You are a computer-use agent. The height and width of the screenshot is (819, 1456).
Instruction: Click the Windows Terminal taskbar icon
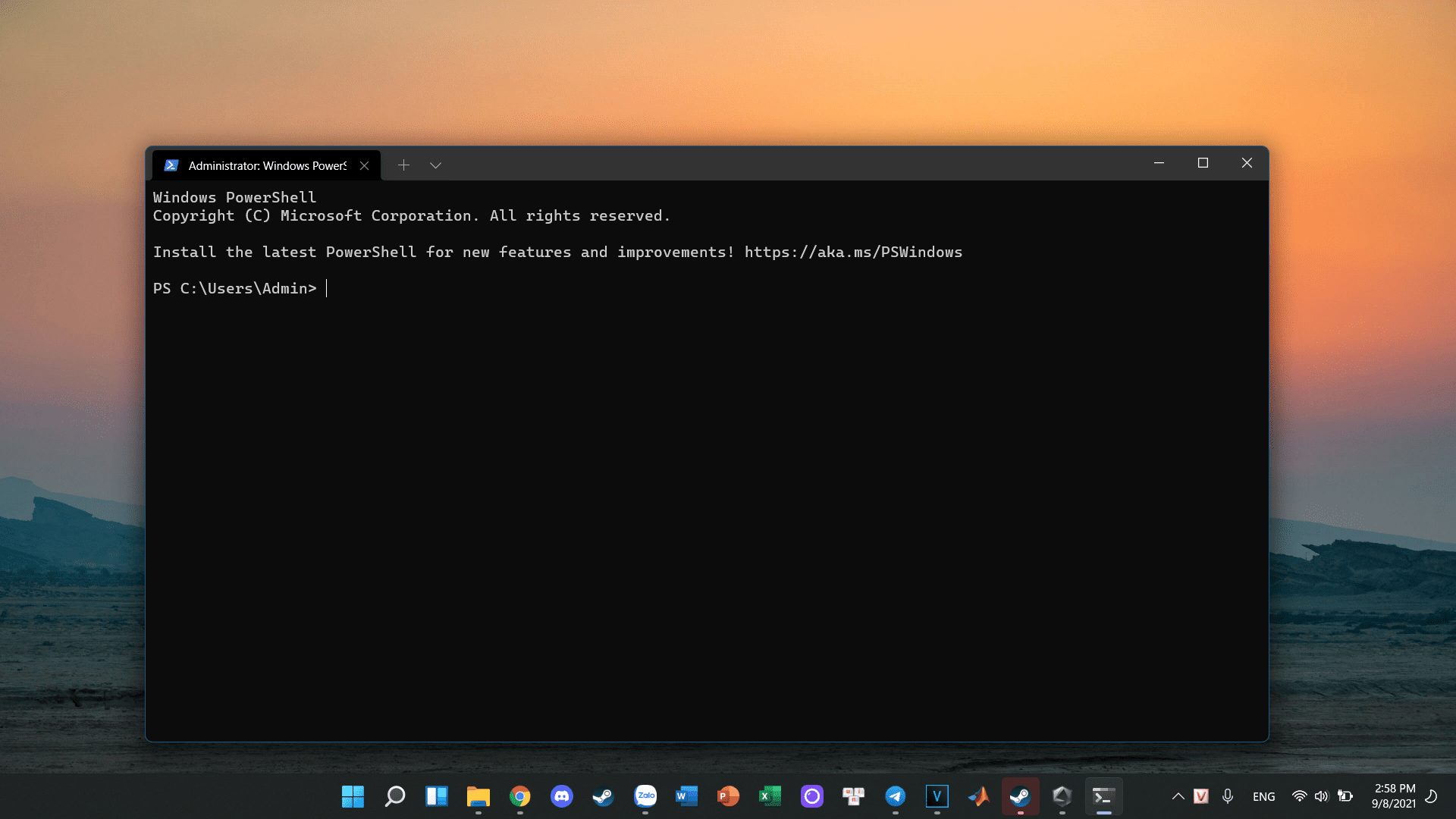click(1103, 796)
